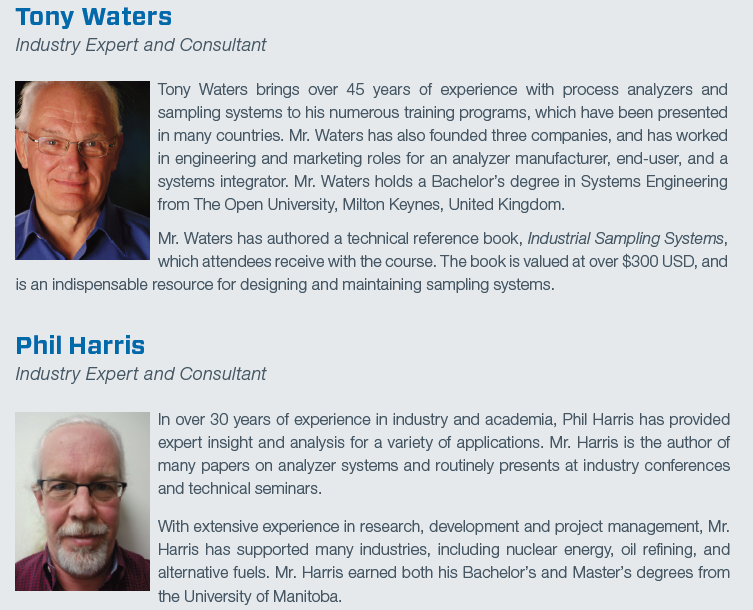
Task: Click the University of Manitoba text
Action: point(261,597)
